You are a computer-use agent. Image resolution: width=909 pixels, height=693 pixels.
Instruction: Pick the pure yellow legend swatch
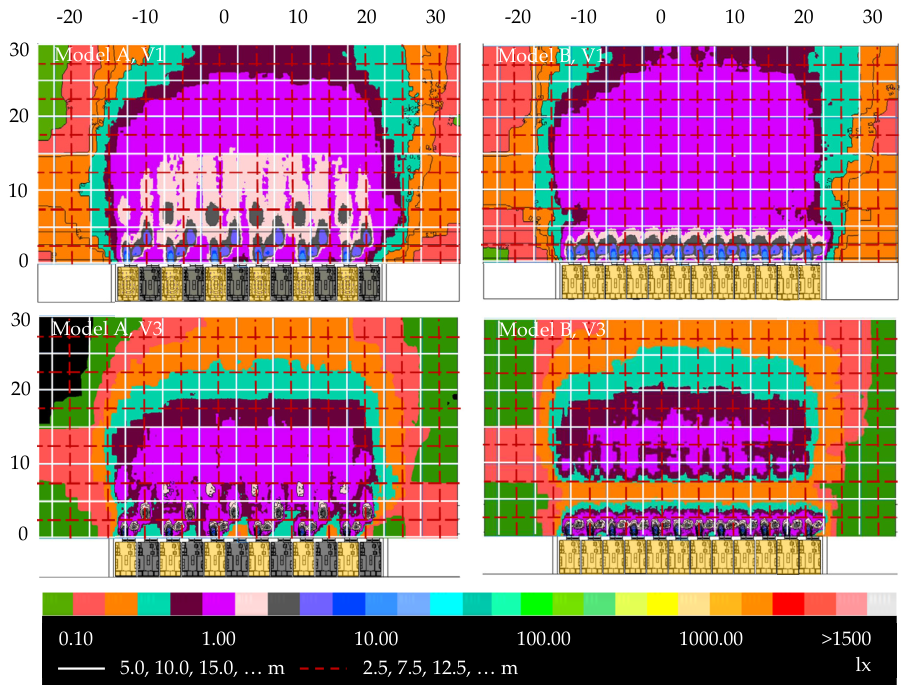tap(663, 604)
